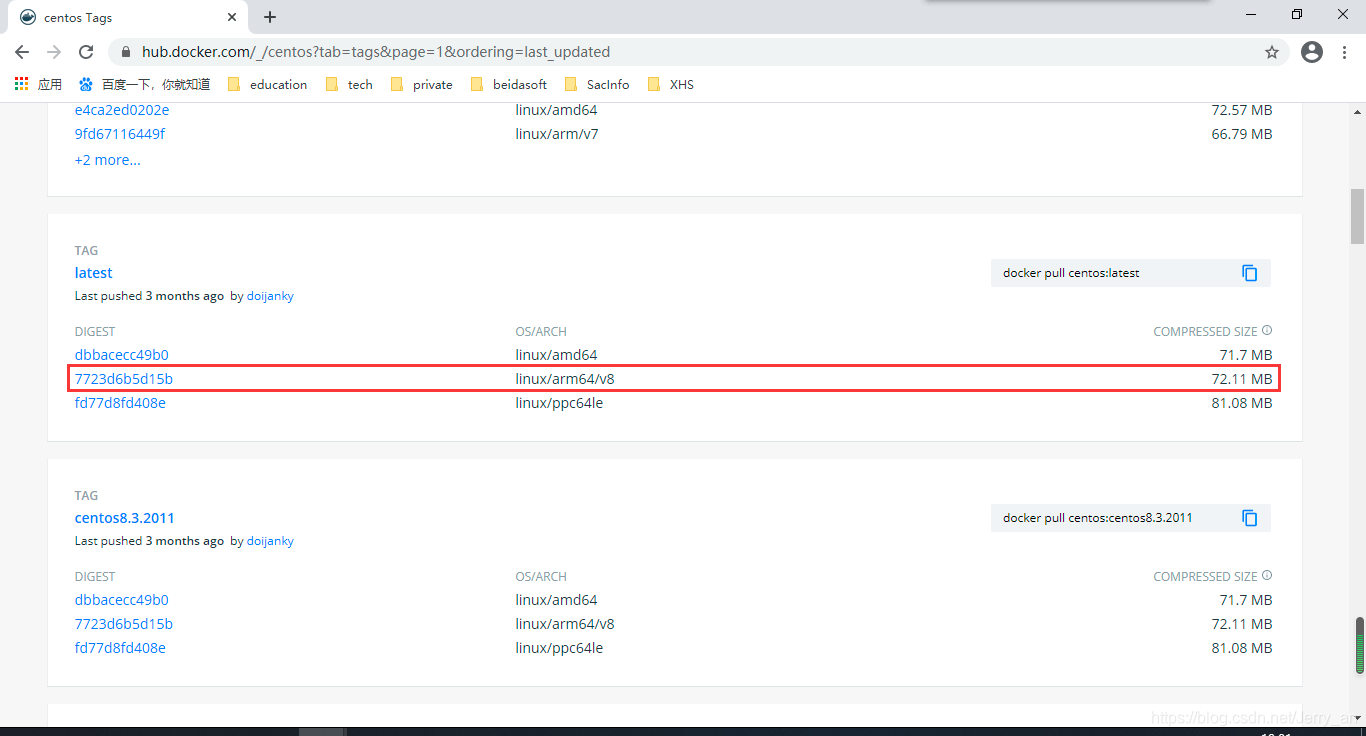Screen dimensions: 1366x736
Task: Open doijanky profile under latest tag
Action: 270,296
